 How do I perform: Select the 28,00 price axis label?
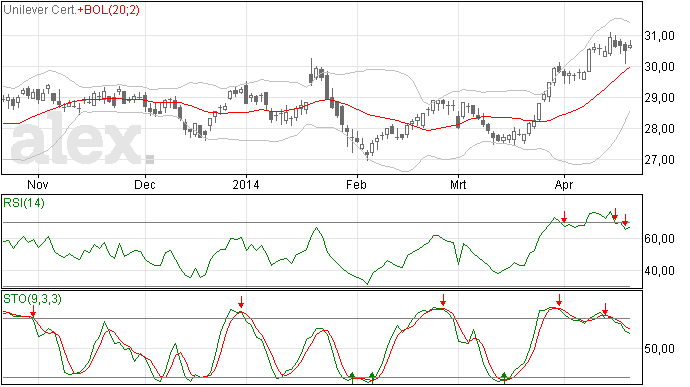point(660,129)
